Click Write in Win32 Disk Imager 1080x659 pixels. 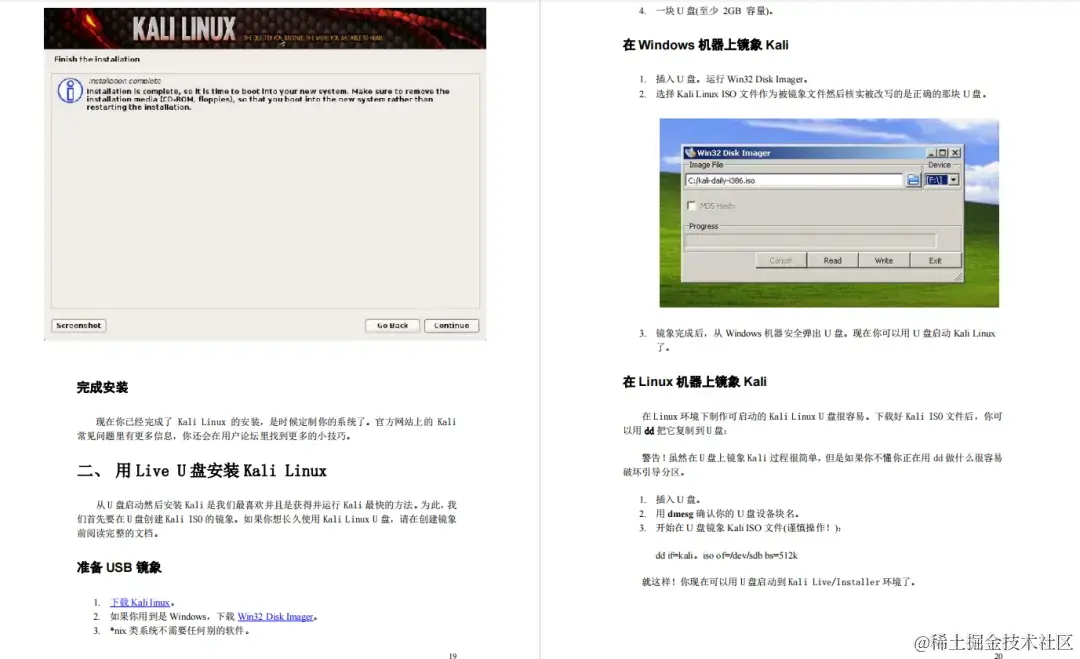pos(884,260)
